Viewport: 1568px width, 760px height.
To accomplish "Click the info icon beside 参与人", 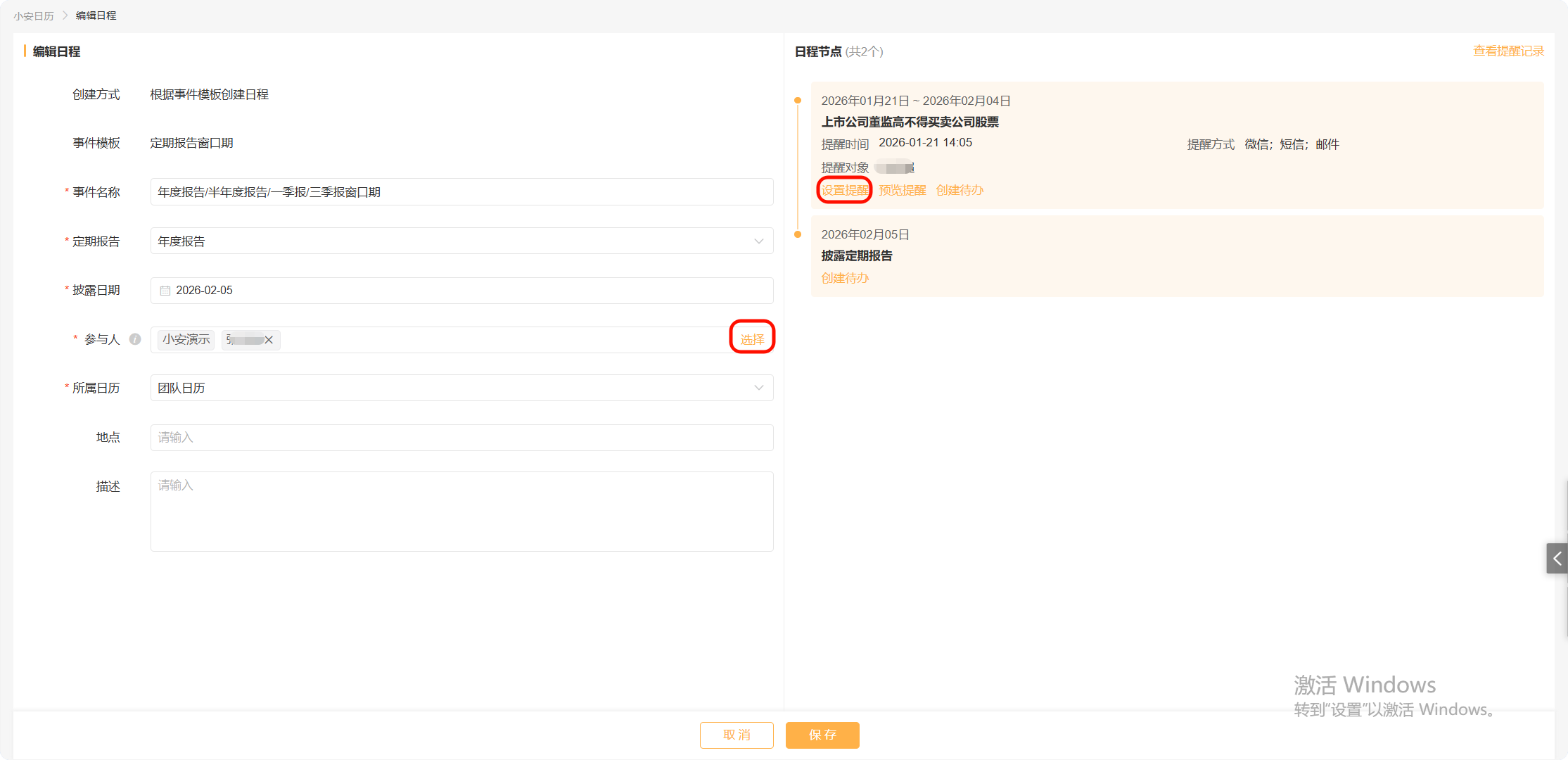I will click(x=135, y=339).
